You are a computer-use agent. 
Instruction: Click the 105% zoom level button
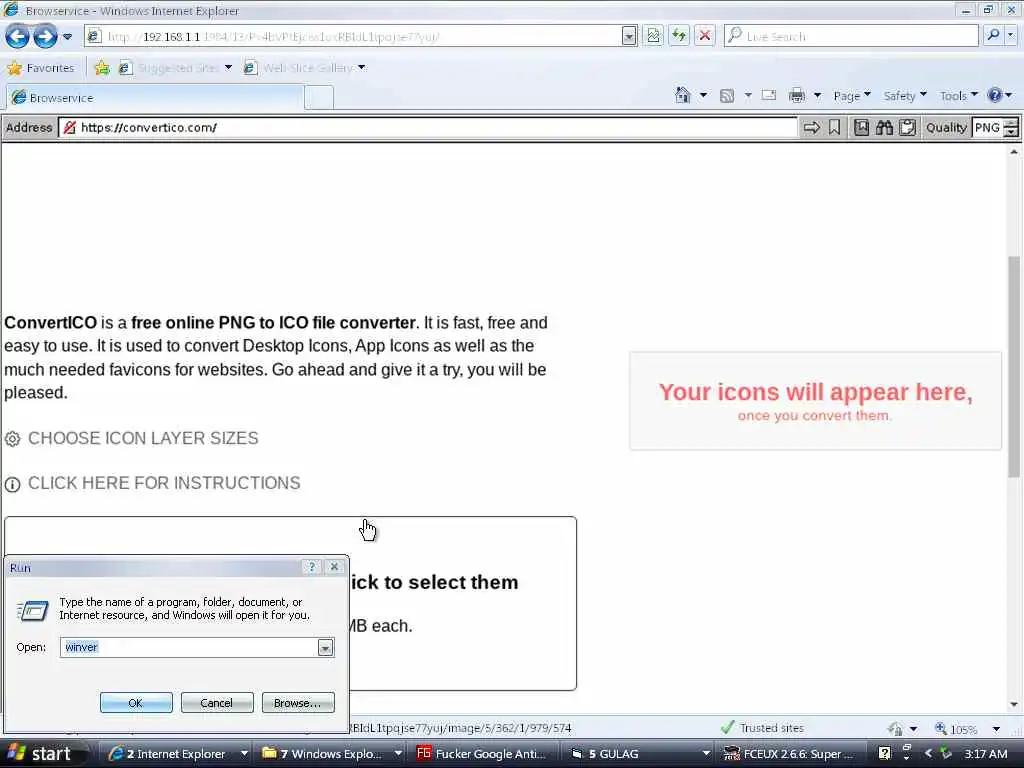coord(957,728)
